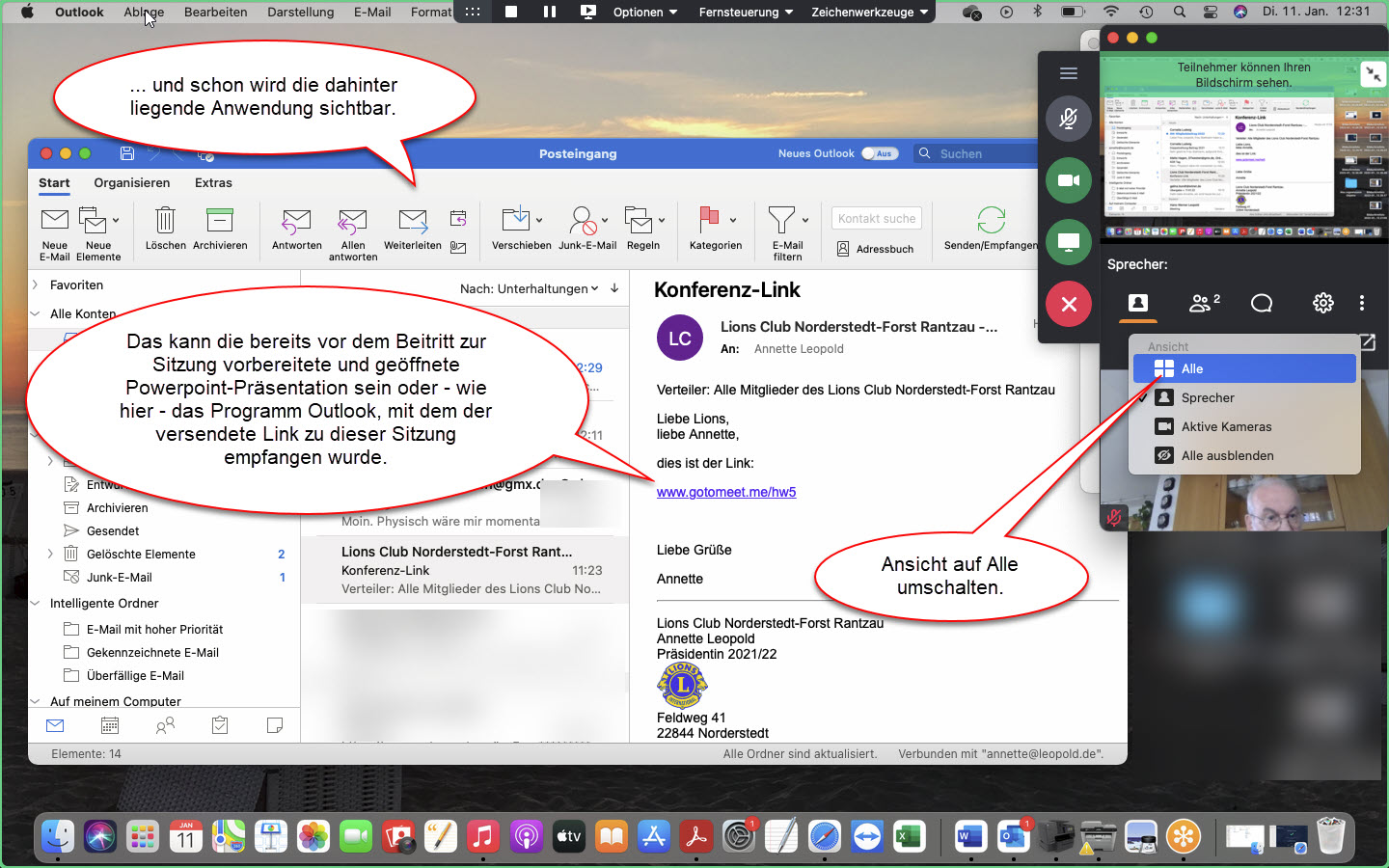The image size is (1389, 868).
Task: Choose Alle ausblenden in Ansicht menu
Action: [x=1244, y=455]
